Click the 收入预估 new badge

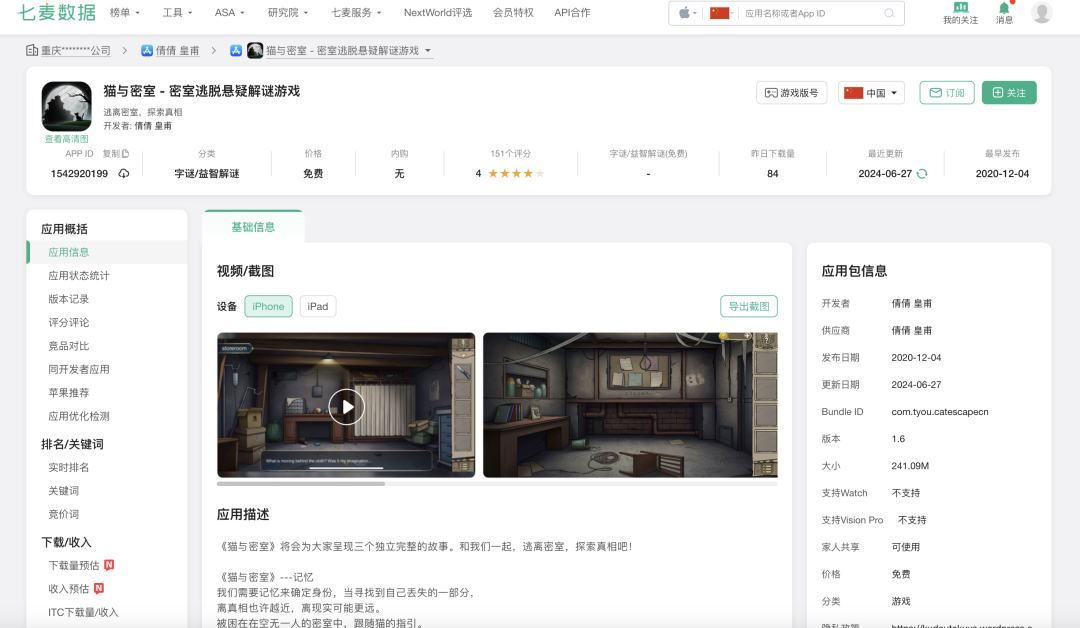[98, 588]
